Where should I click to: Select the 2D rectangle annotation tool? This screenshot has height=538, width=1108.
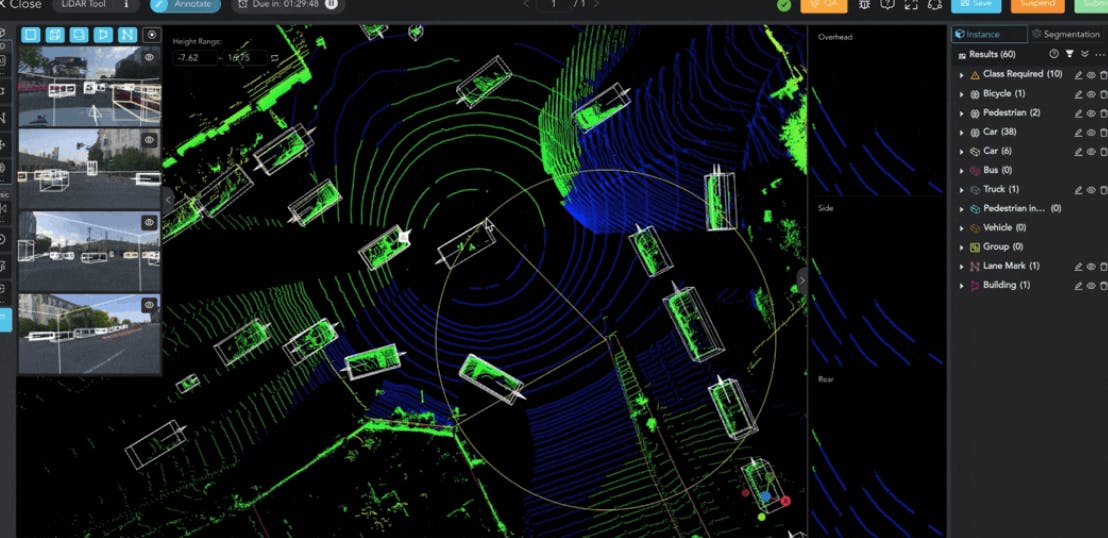pyautogui.click(x=30, y=35)
